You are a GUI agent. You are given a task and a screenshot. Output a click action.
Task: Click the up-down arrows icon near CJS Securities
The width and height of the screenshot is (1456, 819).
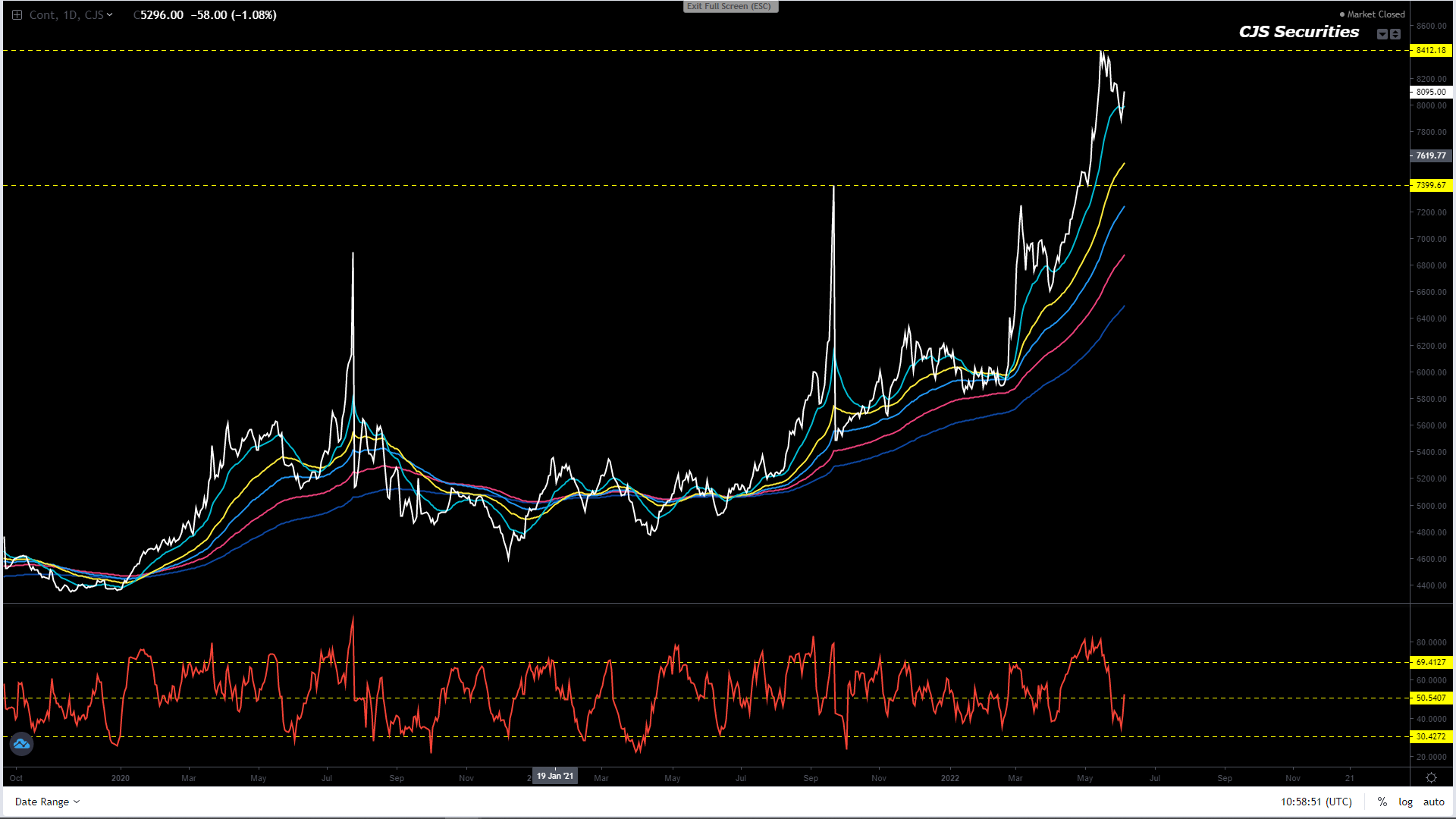[1395, 34]
